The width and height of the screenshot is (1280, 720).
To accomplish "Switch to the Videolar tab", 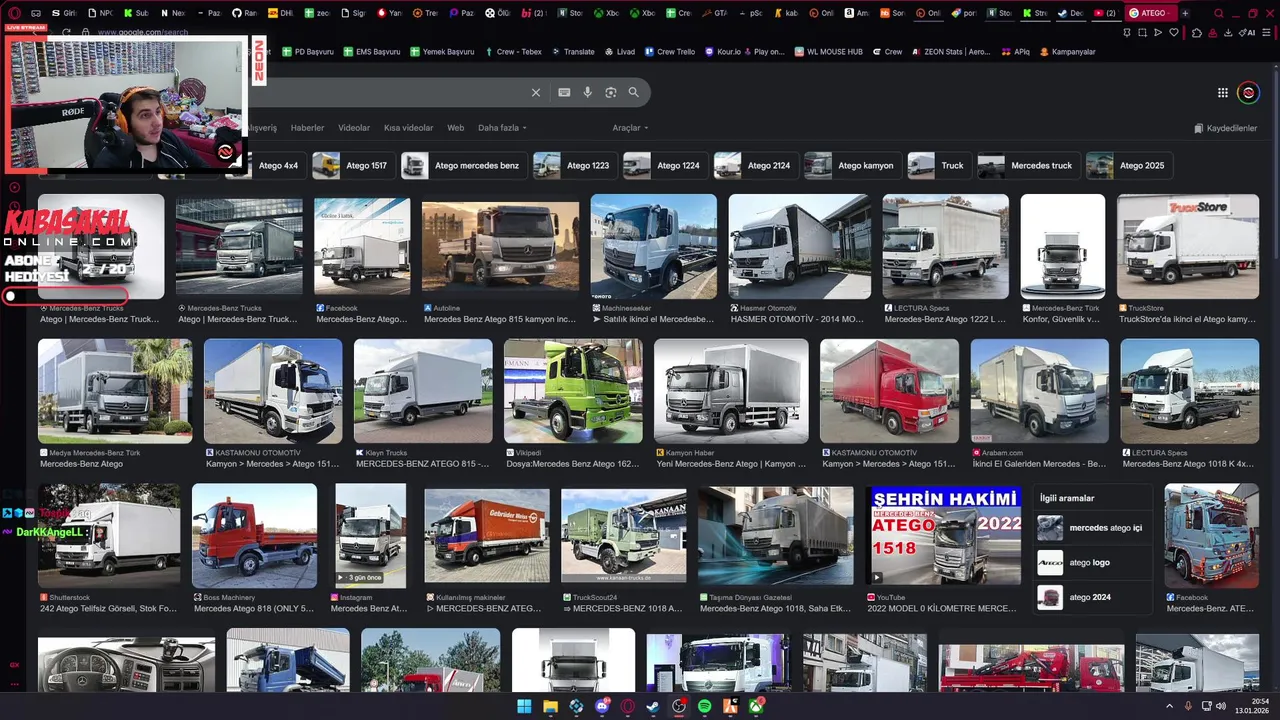I will tap(354, 128).
